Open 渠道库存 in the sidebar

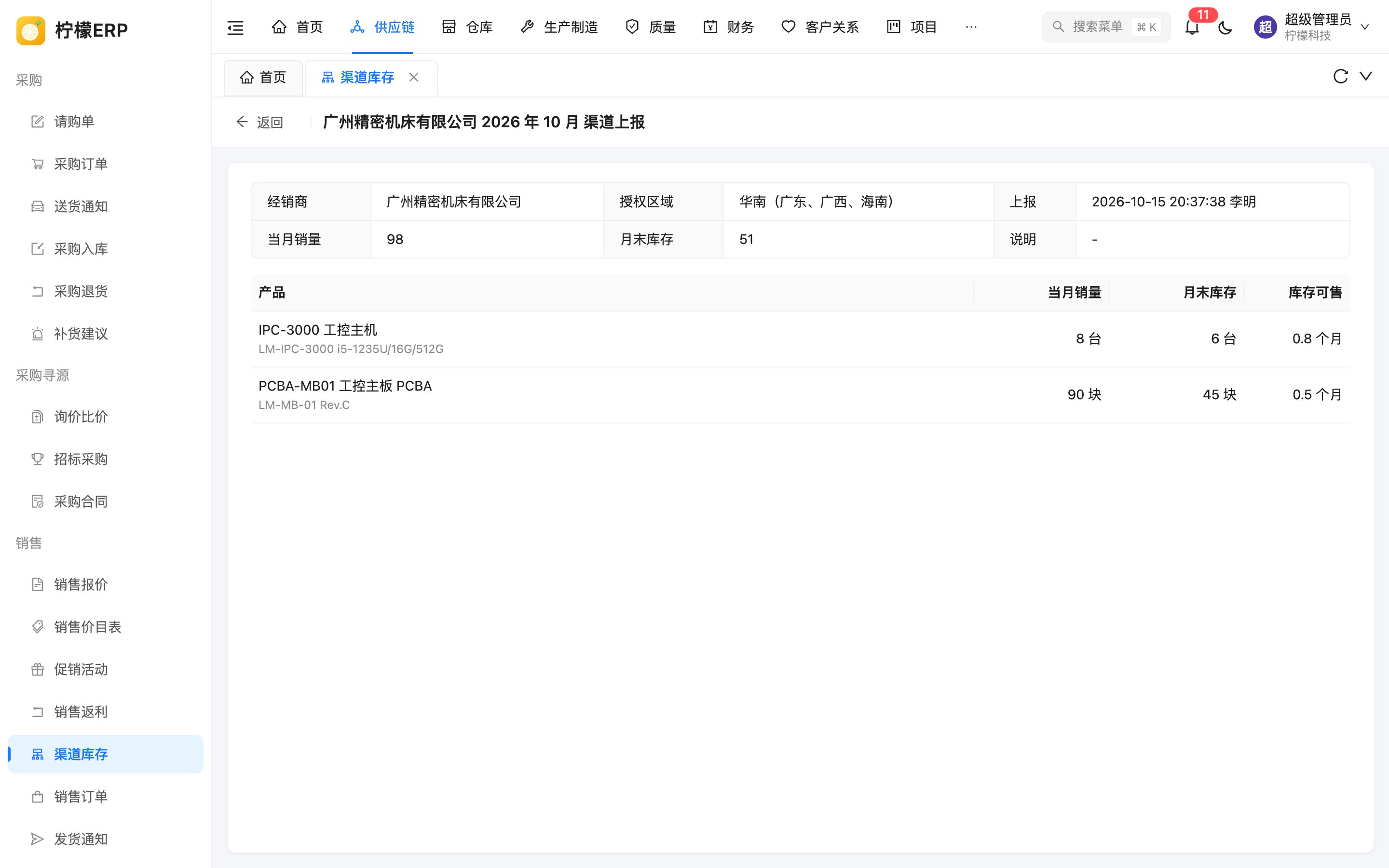[x=106, y=754]
